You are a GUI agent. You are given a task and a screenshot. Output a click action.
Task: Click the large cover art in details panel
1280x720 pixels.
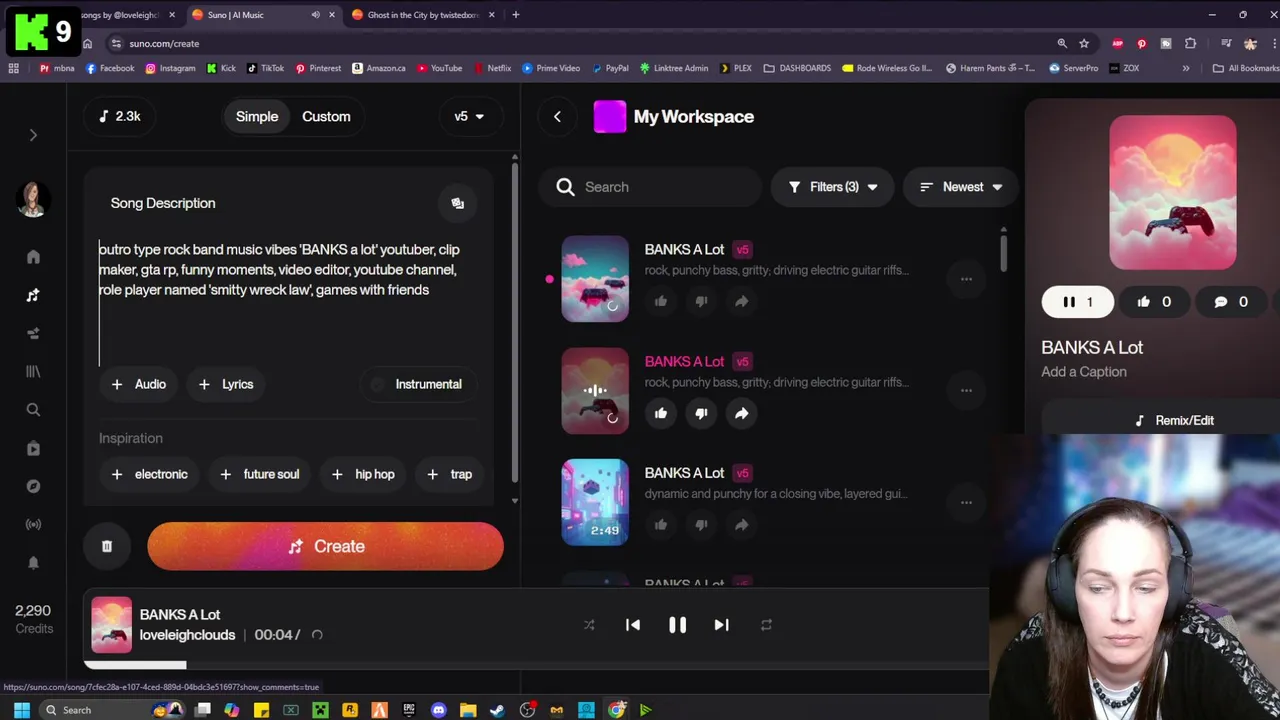(1172, 193)
